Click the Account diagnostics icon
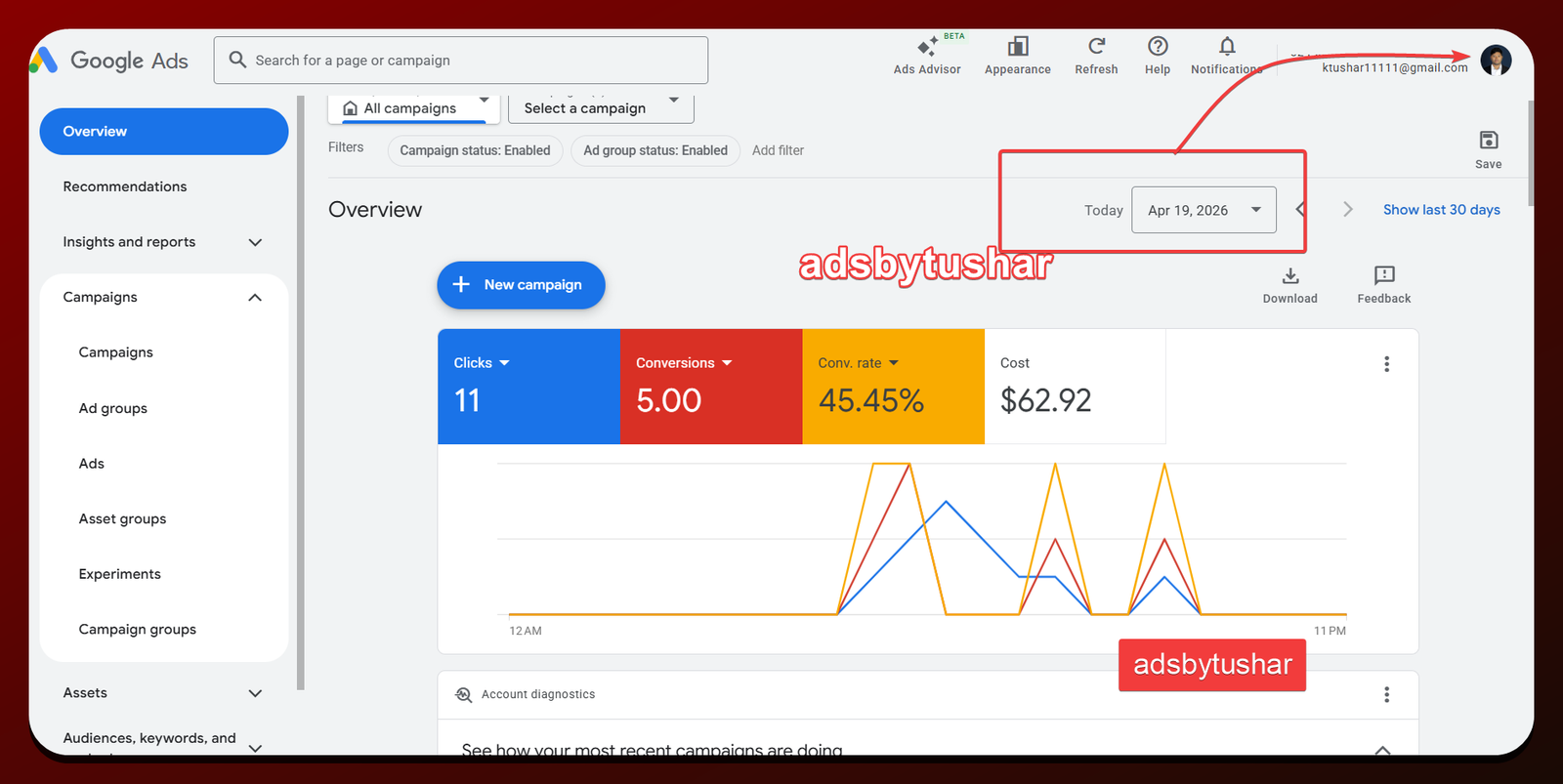This screenshot has height=784, width=1563. pyautogui.click(x=464, y=694)
